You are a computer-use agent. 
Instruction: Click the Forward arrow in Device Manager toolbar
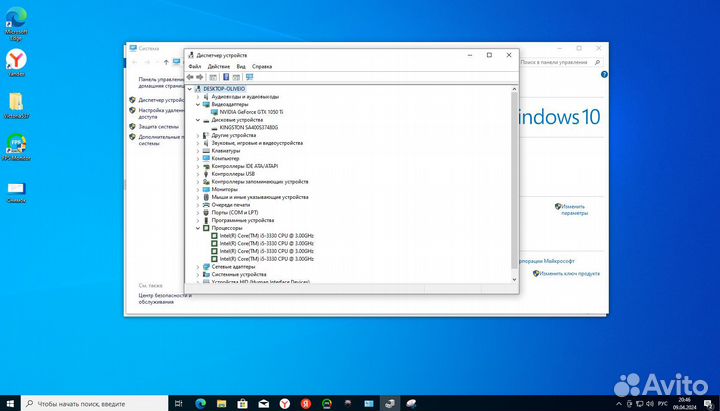200,77
